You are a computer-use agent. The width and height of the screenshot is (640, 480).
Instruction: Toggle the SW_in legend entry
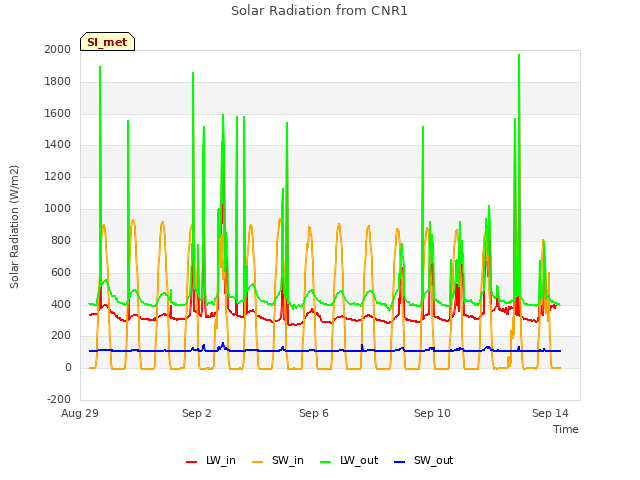click(278, 460)
